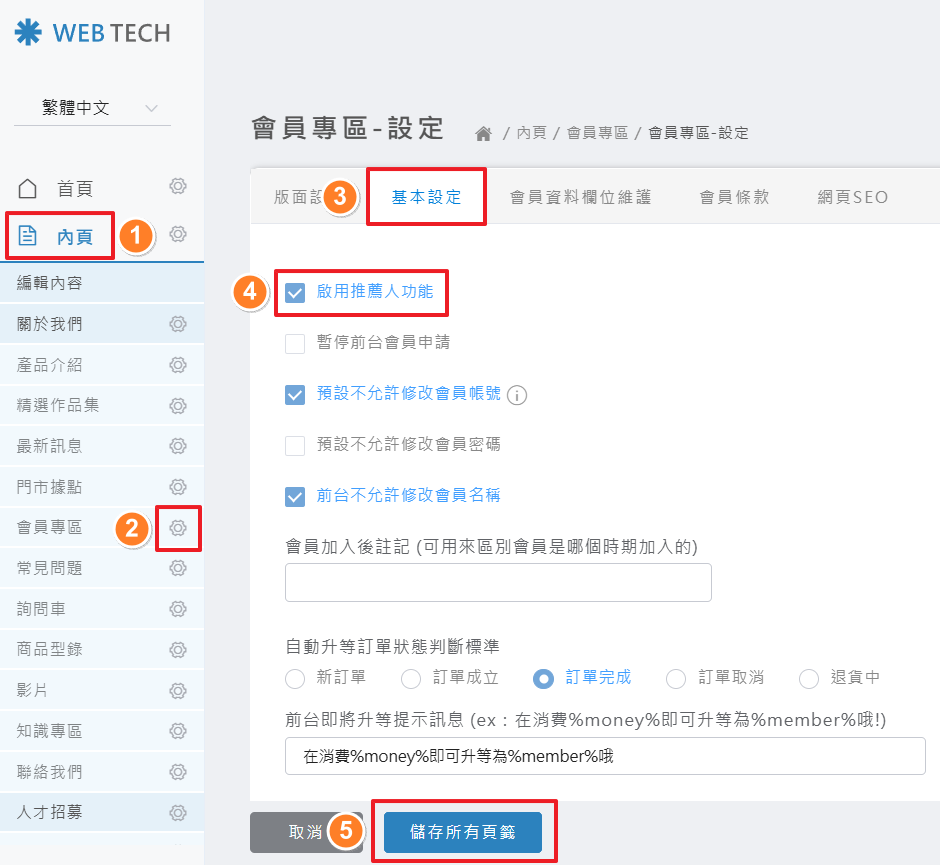940x865 pixels.
Task: Open the 會員條款 tab
Action: [x=734, y=197]
